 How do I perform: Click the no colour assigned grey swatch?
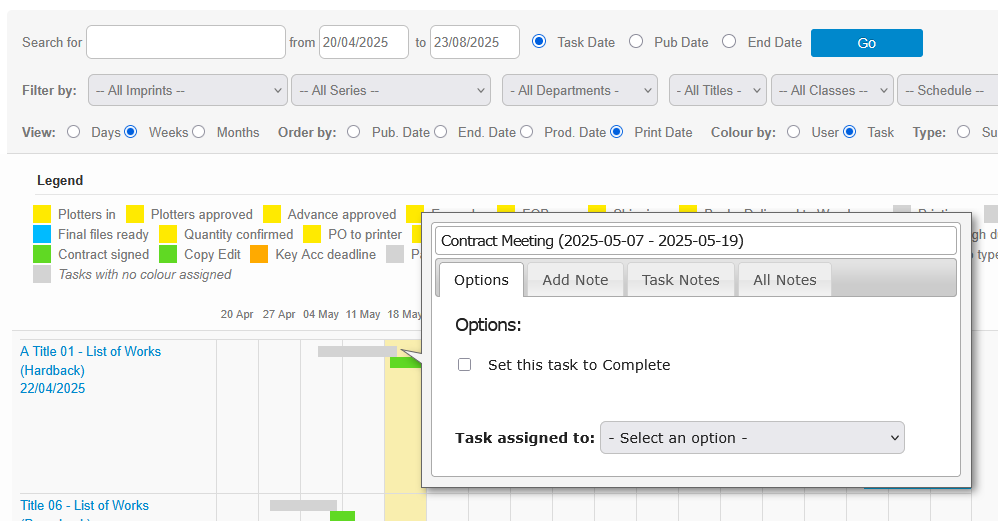42,274
